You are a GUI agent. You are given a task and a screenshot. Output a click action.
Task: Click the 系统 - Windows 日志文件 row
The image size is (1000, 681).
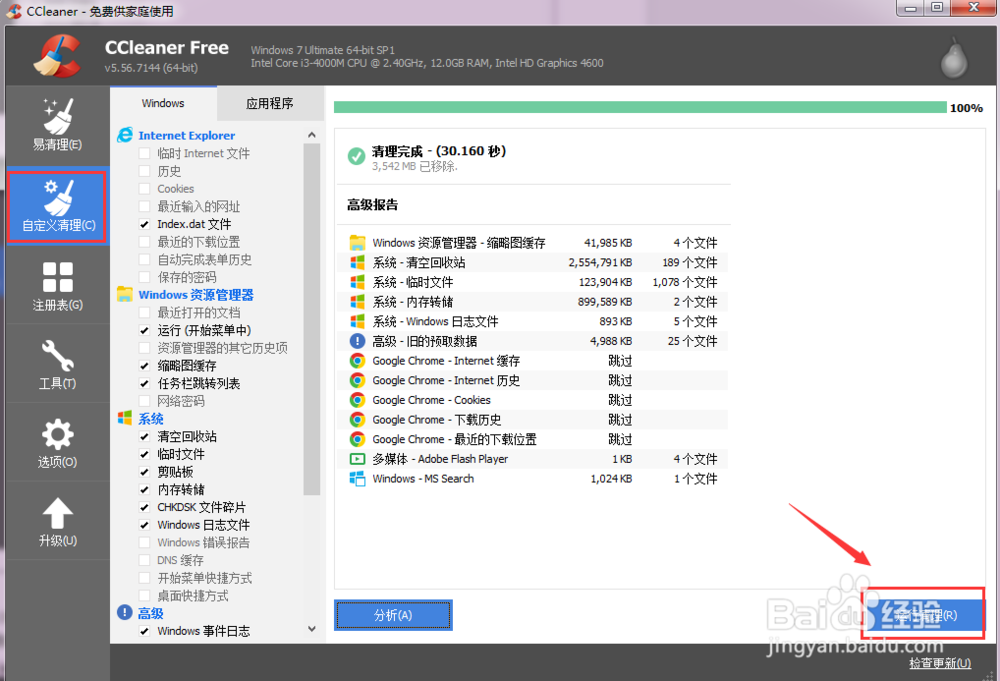[533, 321]
